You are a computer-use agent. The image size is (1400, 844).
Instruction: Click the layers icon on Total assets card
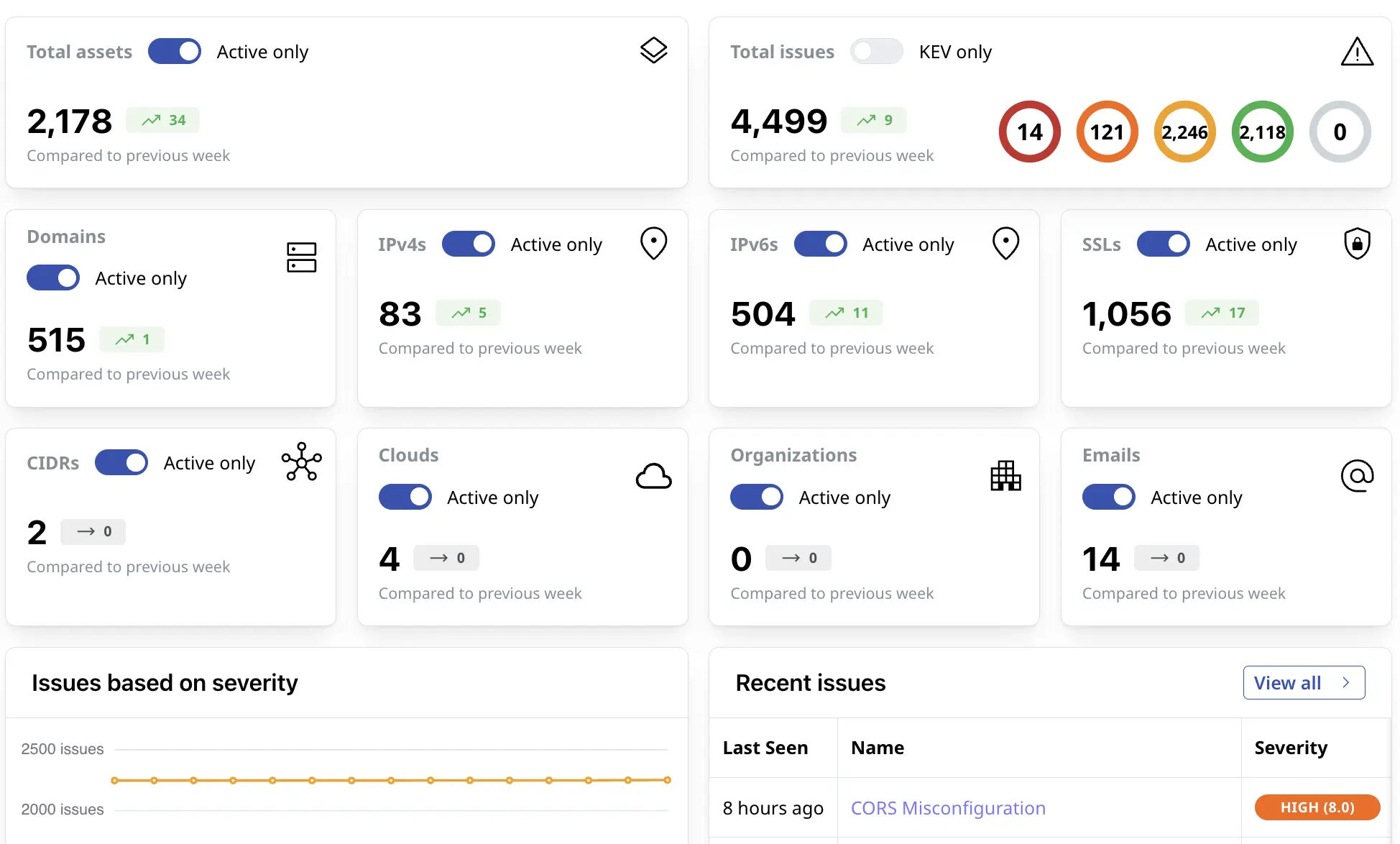[x=653, y=50]
